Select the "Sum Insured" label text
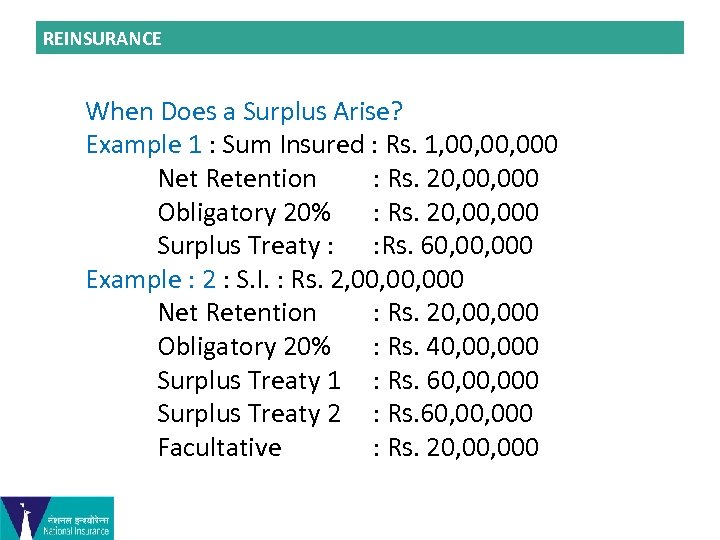Image resolution: width=720 pixels, height=540 pixels. 292,145
